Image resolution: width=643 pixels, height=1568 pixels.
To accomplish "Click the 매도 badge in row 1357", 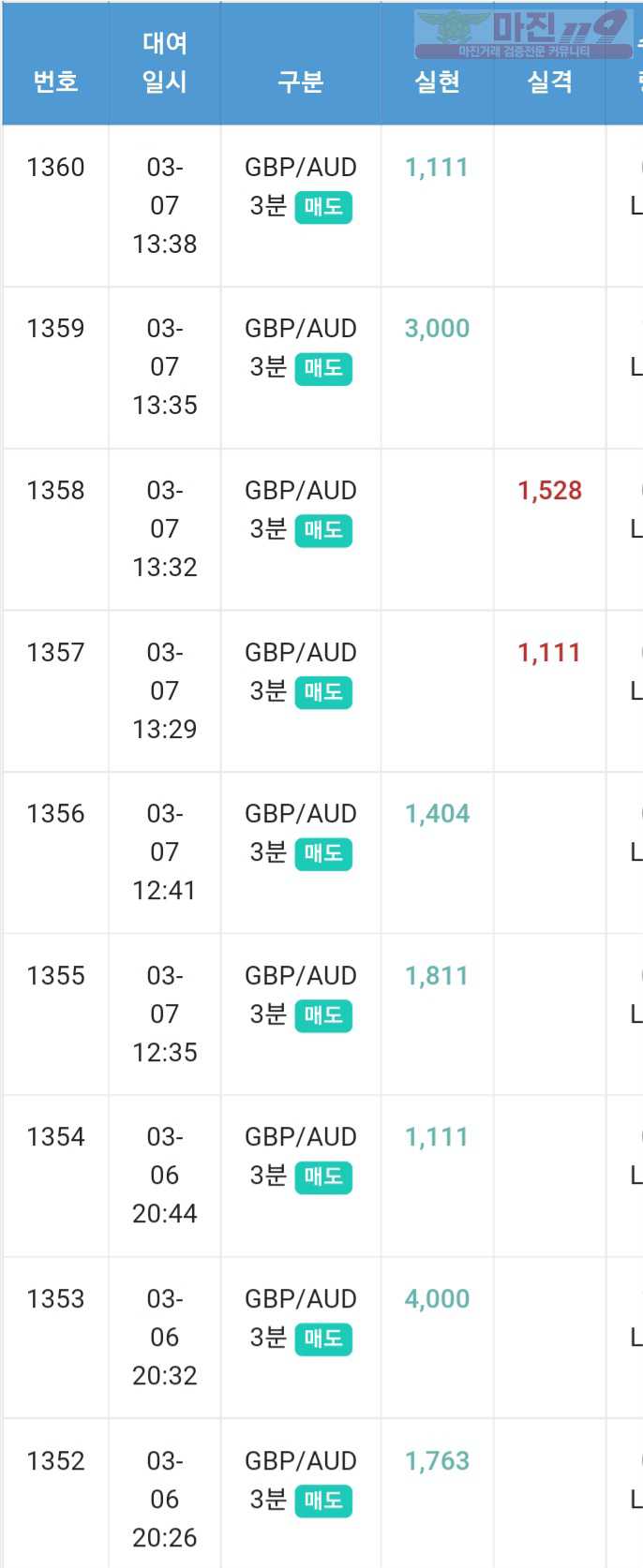I will [323, 692].
